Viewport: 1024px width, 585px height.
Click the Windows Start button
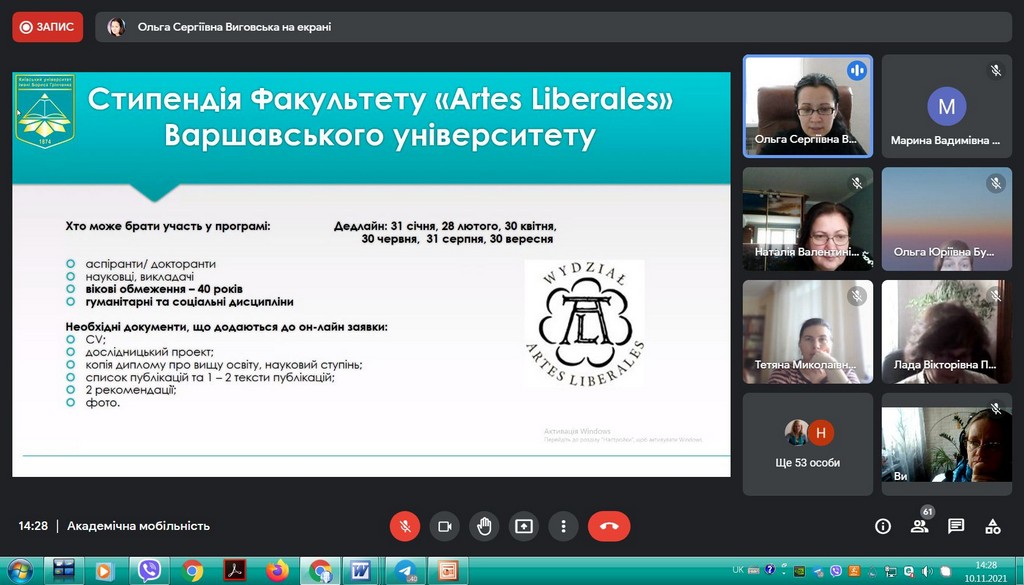point(19,570)
